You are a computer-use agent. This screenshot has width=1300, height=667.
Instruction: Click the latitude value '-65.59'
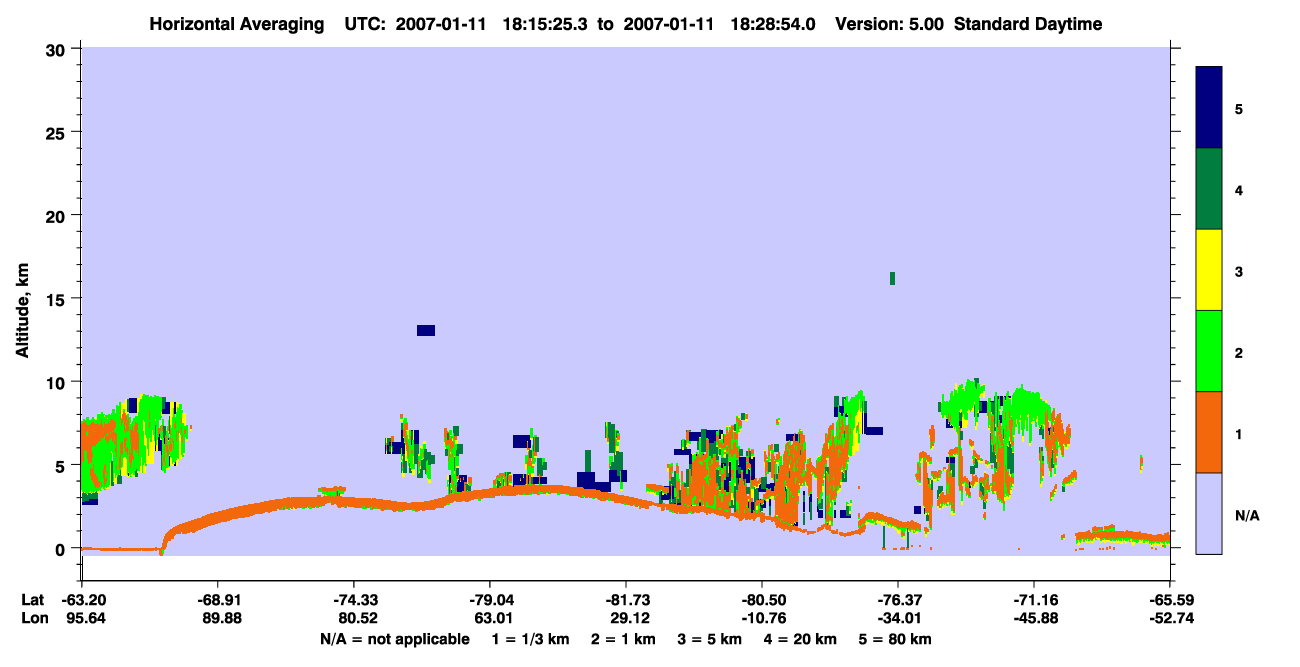click(x=1170, y=600)
